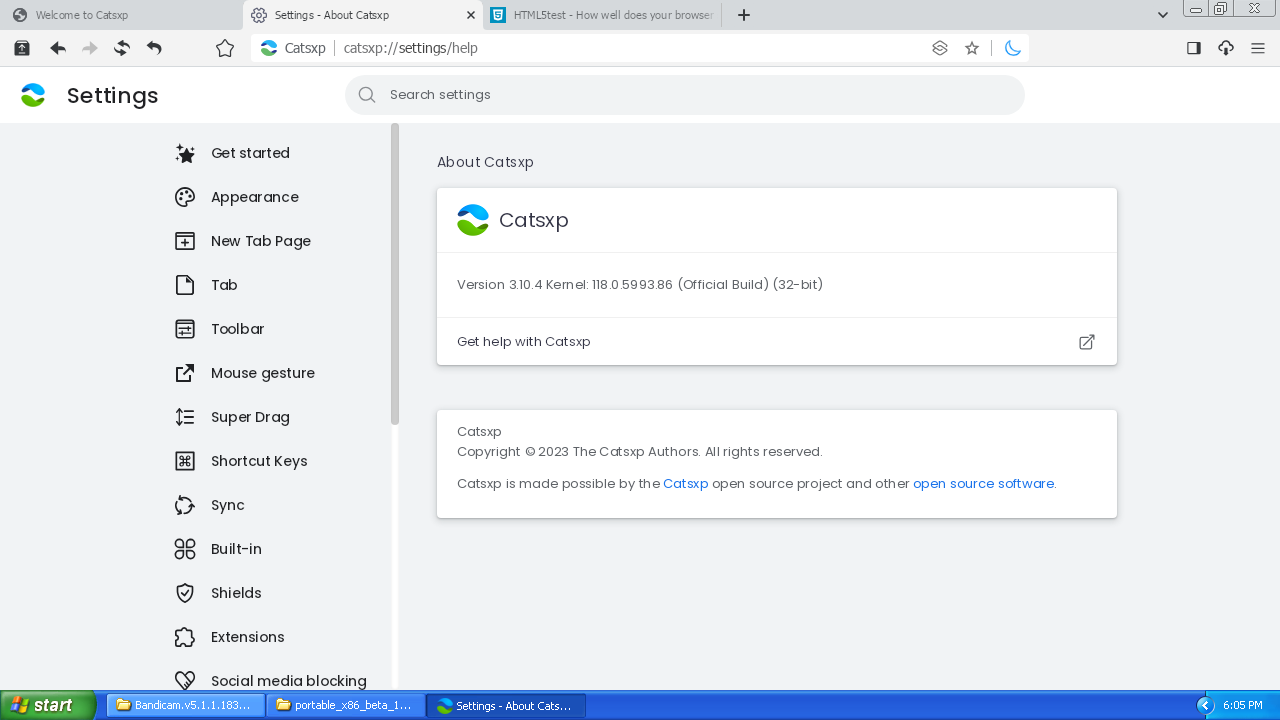Click the Toolbar settings icon
This screenshot has height=720, width=1280.
(x=185, y=329)
